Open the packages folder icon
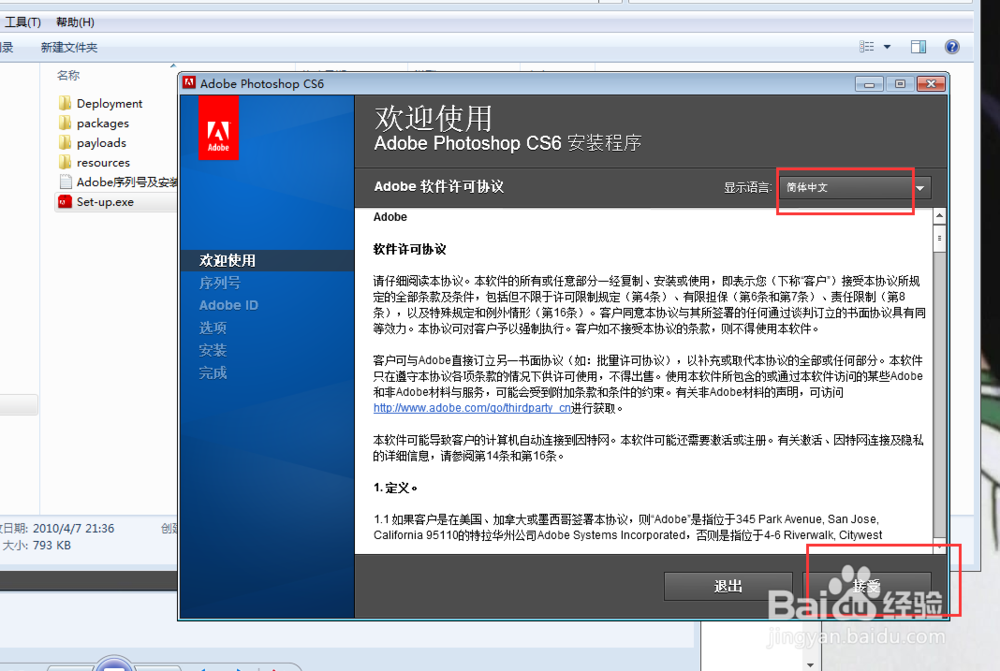Image resolution: width=1000 pixels, height=671 pixels. pos(65,122)
